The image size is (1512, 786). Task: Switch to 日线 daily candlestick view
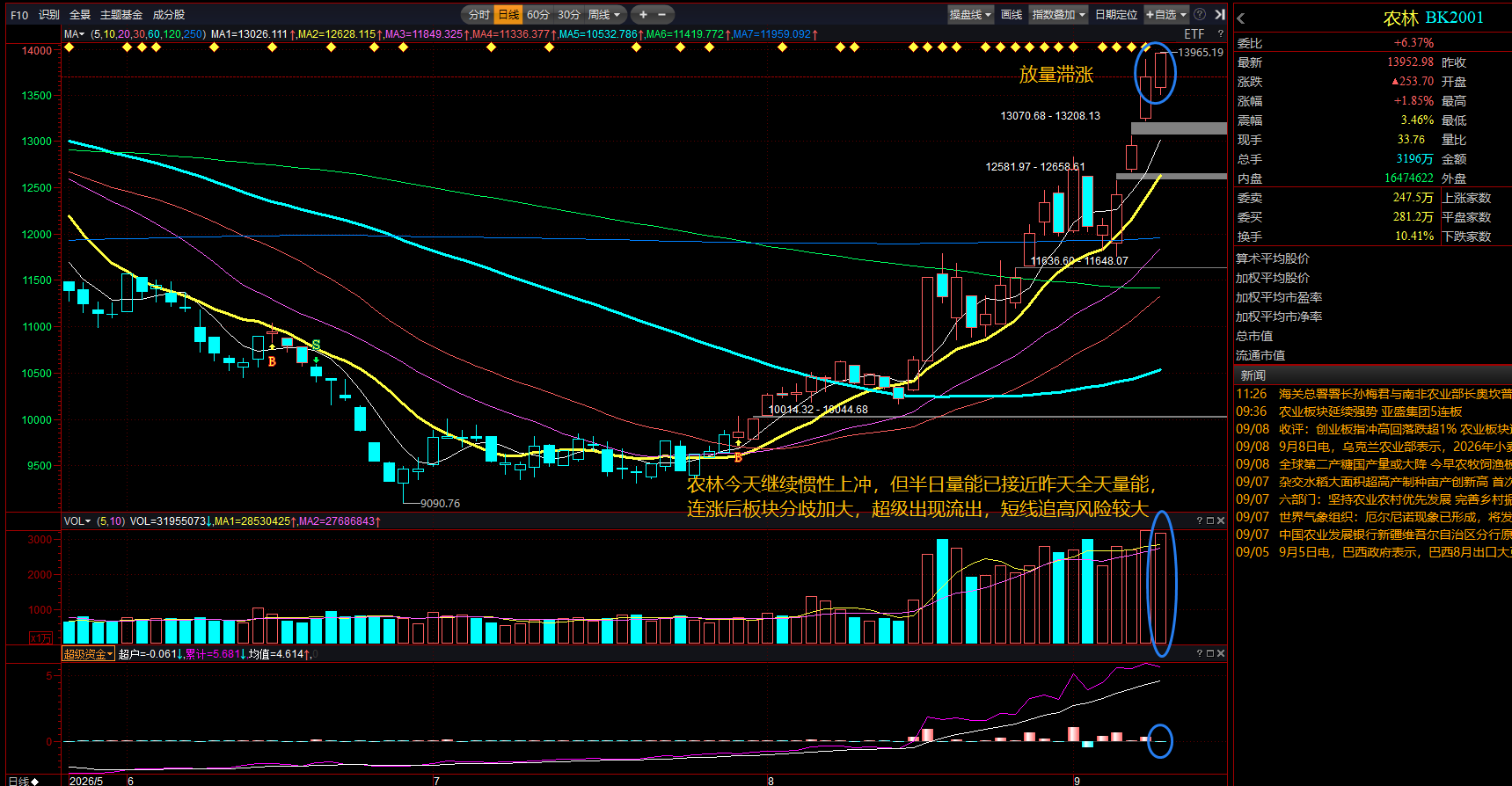[x=508, y=14]
